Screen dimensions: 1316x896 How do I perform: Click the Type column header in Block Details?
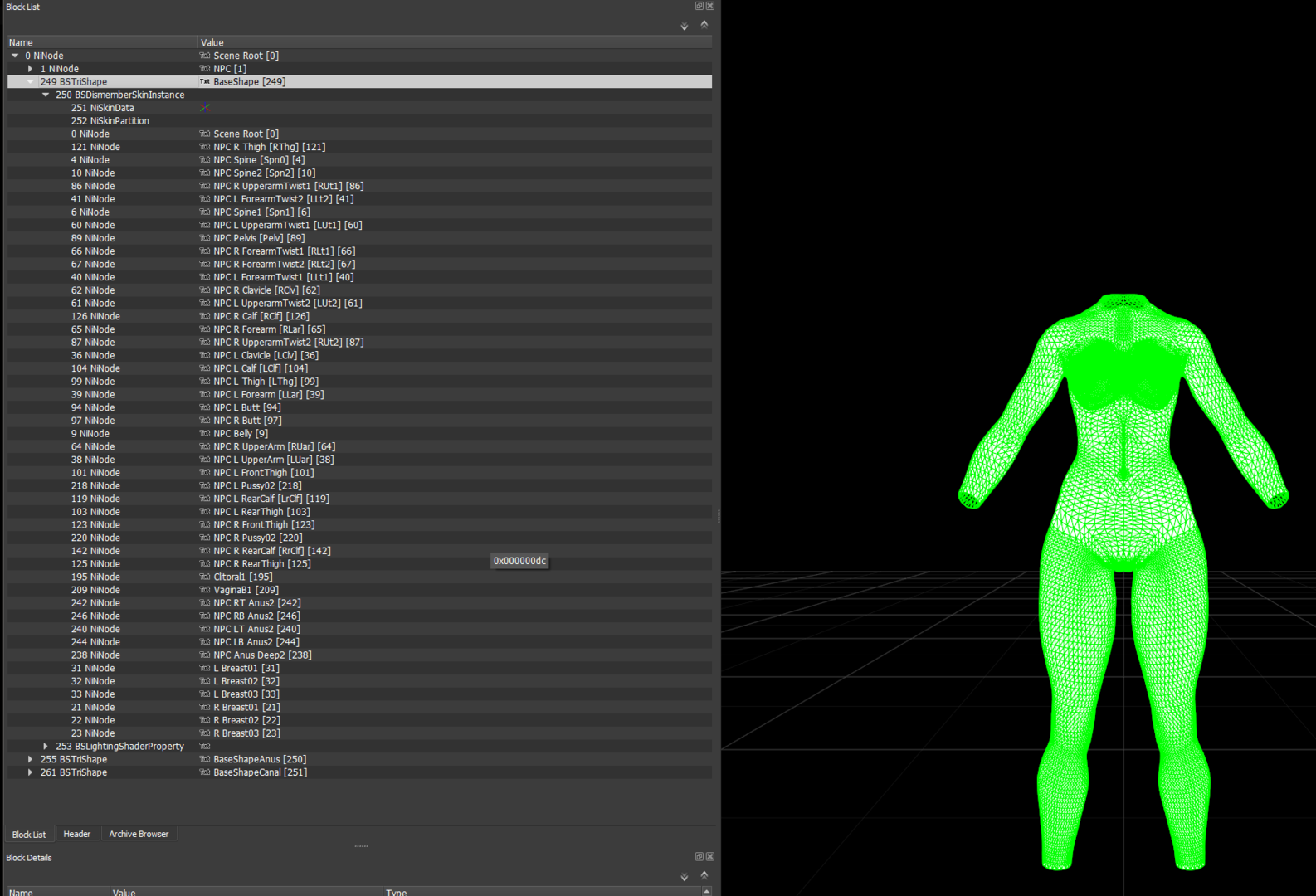click(541, 892)
